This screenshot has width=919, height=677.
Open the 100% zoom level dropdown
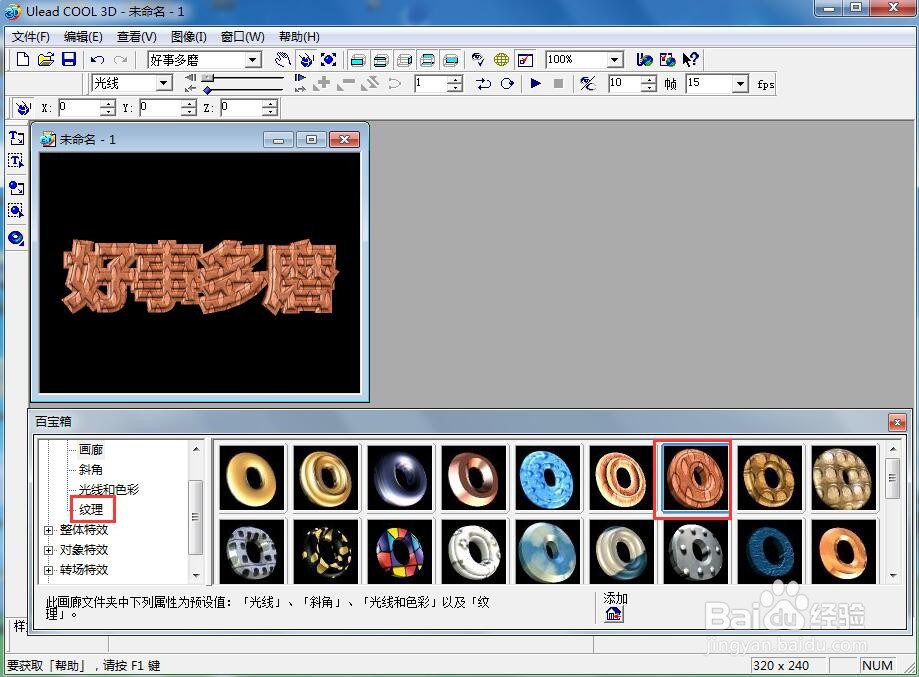614,60
